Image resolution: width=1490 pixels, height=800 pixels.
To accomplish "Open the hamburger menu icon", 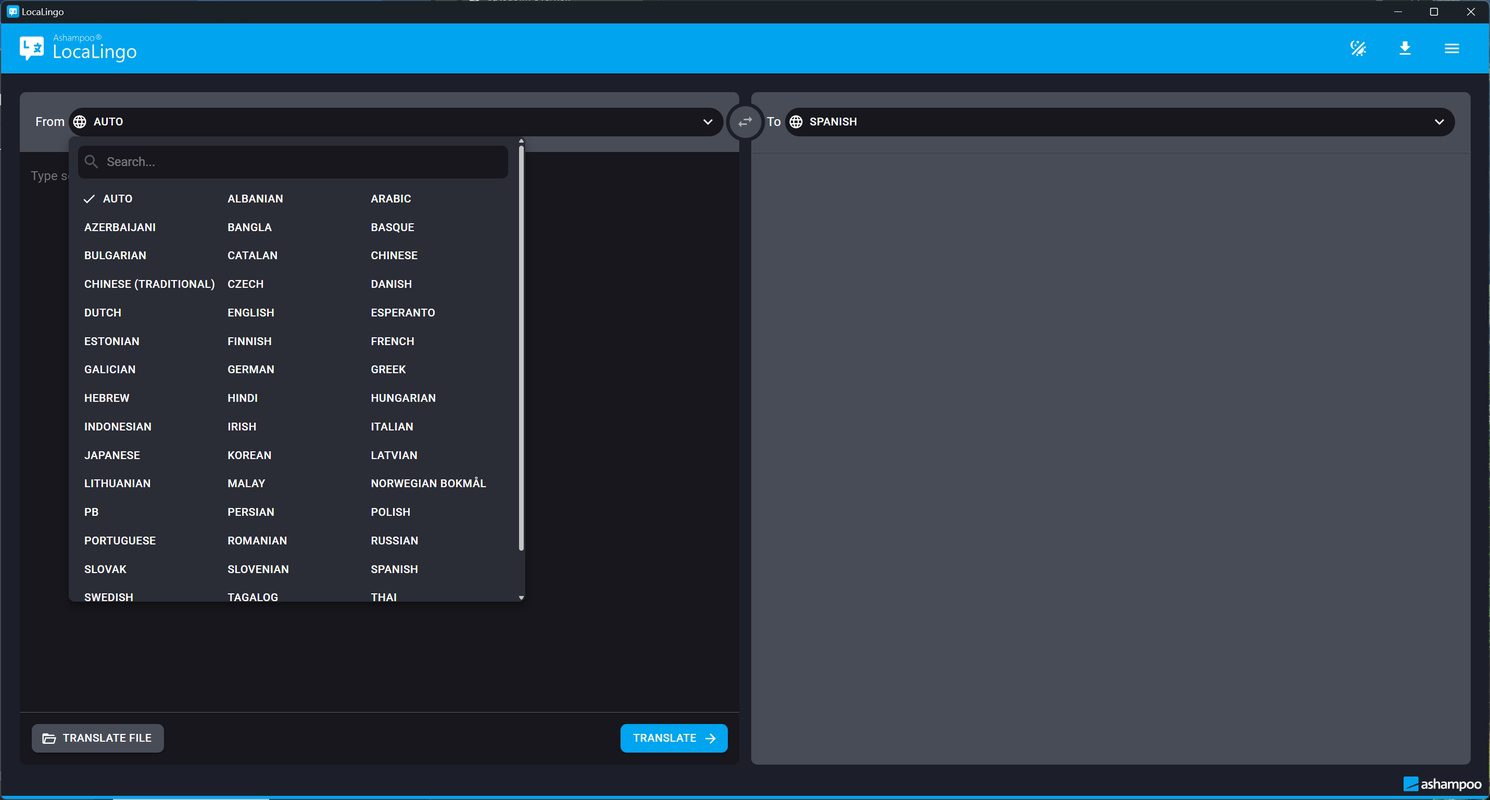I will point(1452,48).
